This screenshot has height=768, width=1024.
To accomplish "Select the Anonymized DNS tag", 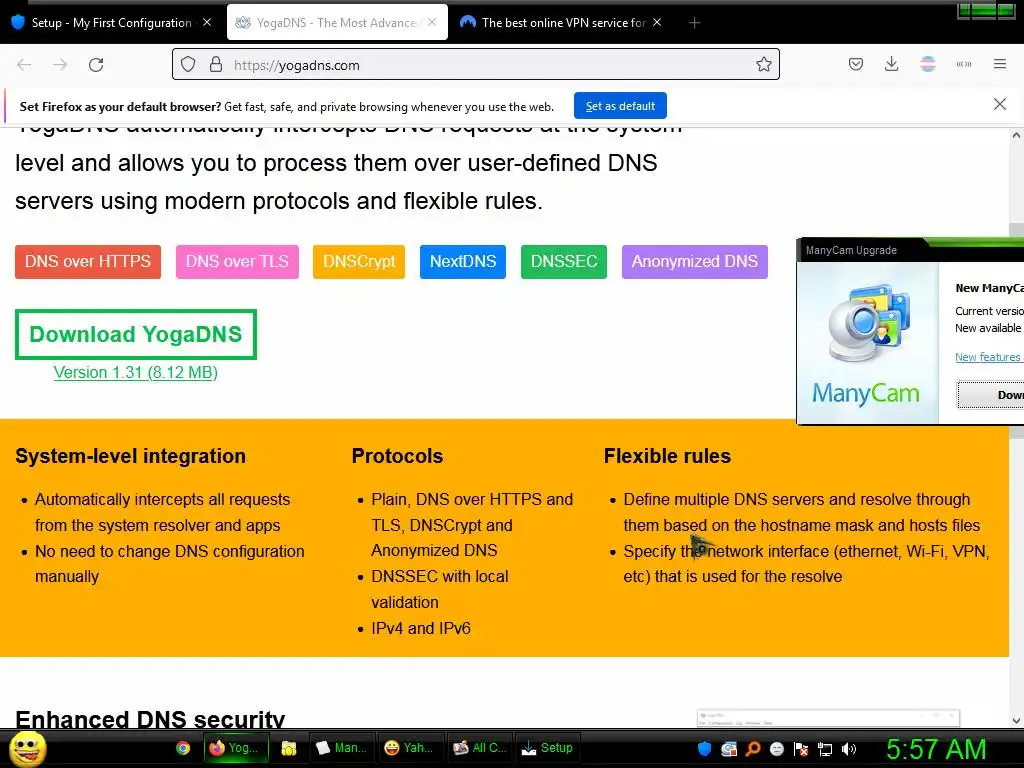I will [694, 262].
